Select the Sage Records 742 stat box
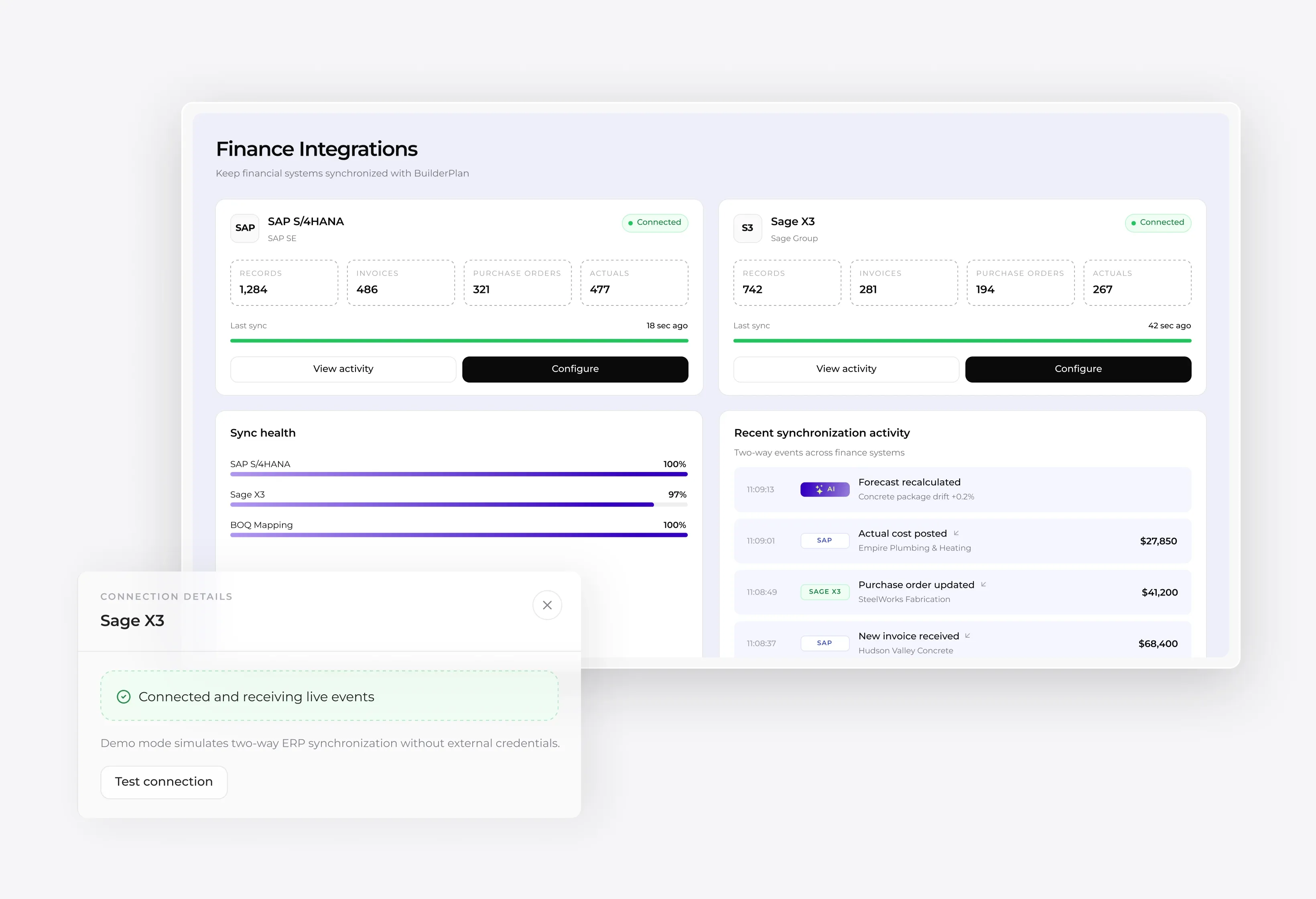 pos(786,283)
